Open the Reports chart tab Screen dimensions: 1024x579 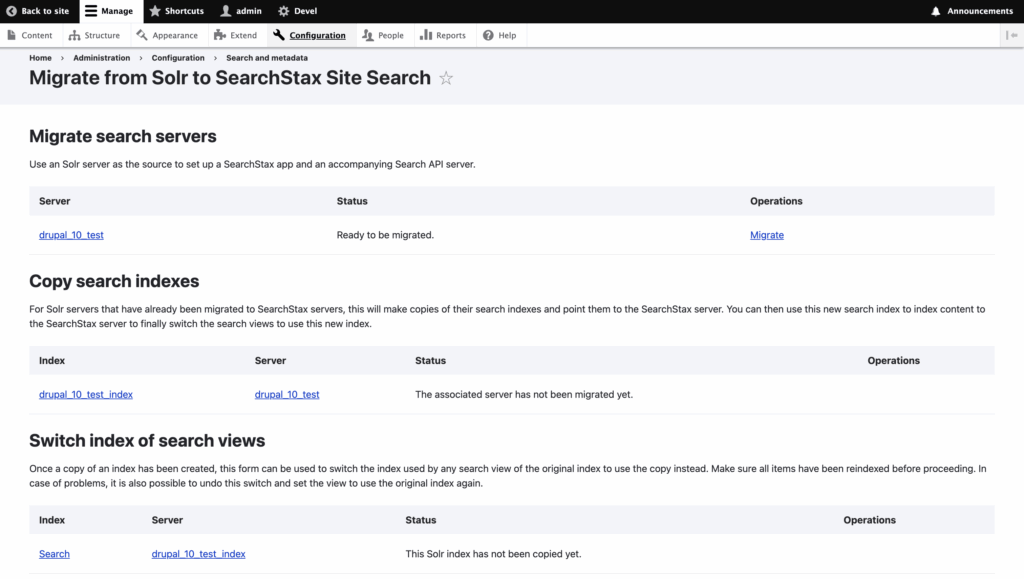click(x=443, y=35)
